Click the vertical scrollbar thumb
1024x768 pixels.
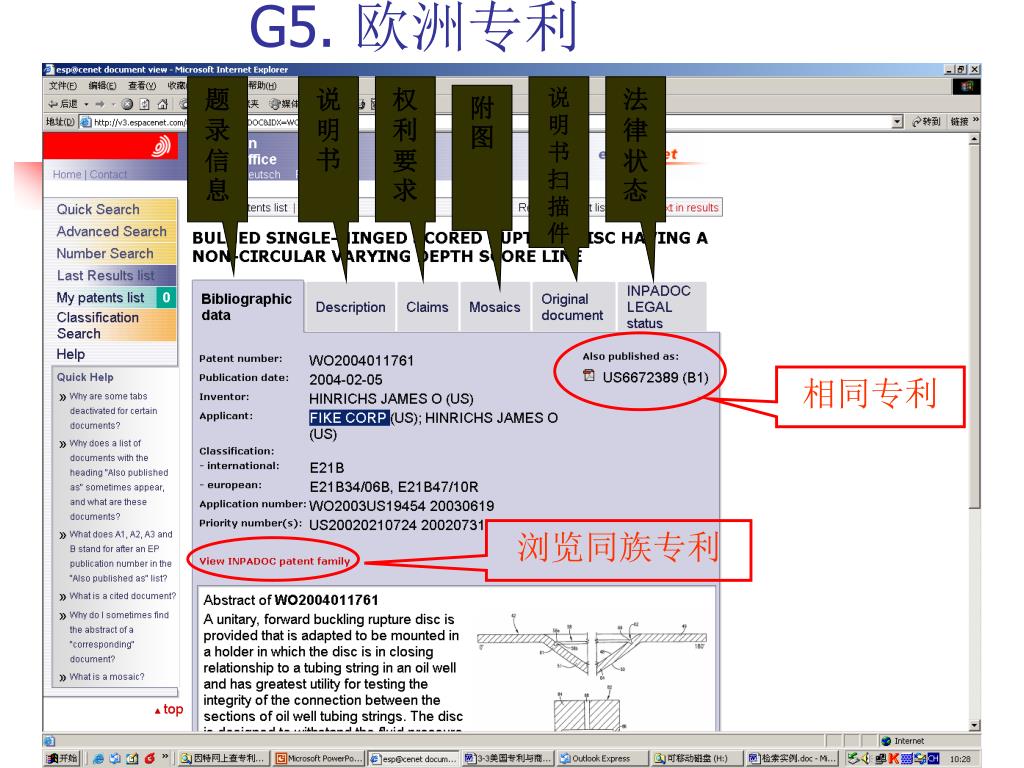974,327
